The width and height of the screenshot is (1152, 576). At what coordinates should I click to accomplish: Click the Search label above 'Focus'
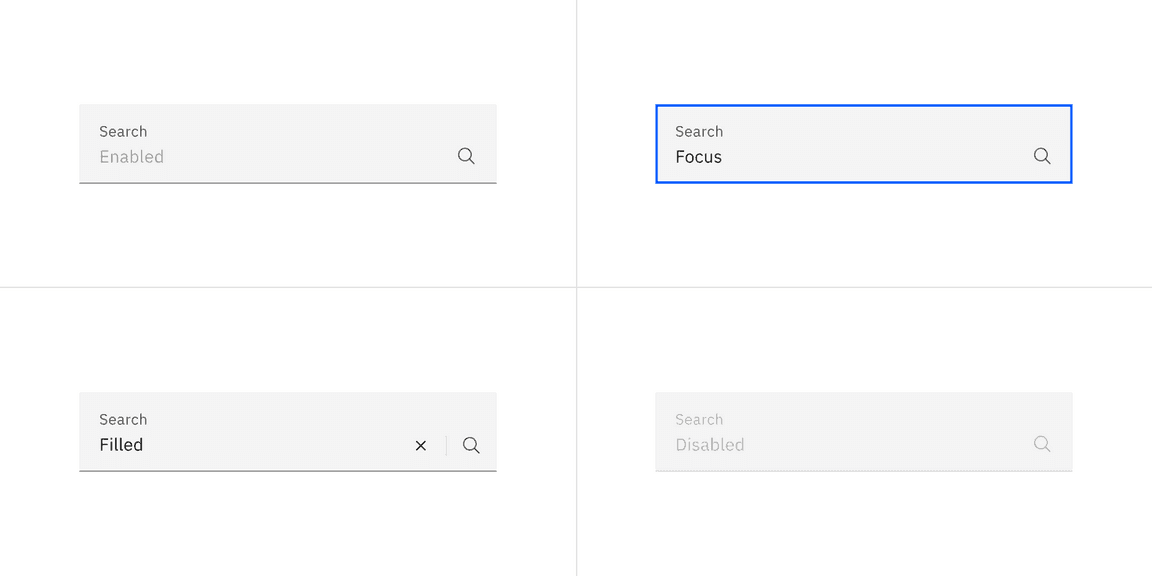tap(699, 132)
